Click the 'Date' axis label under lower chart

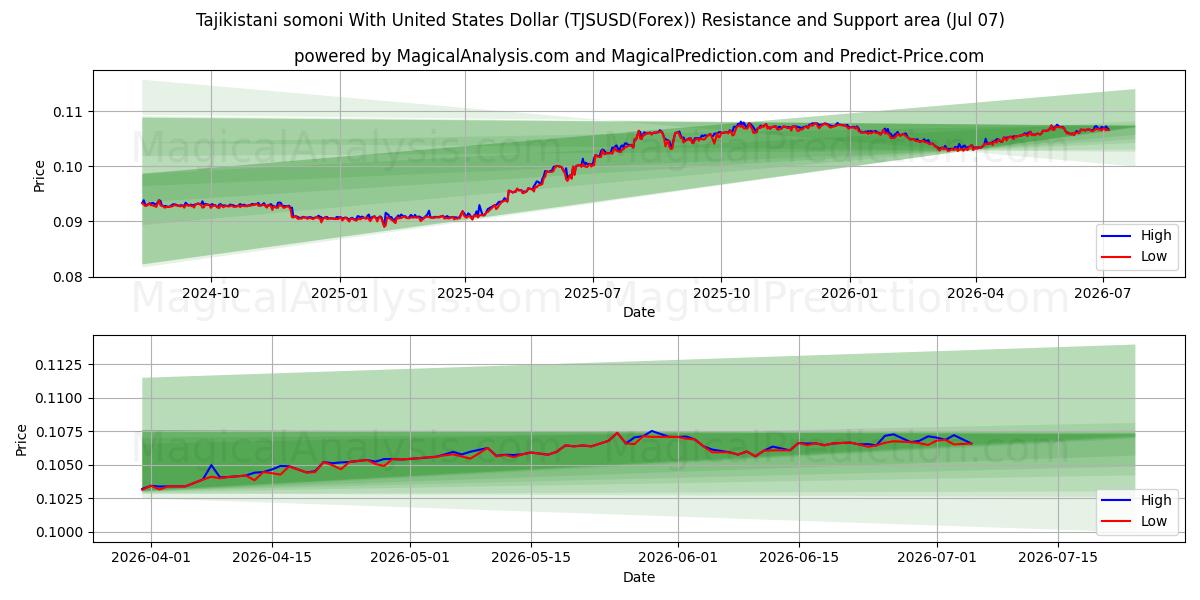pos(639,577)
